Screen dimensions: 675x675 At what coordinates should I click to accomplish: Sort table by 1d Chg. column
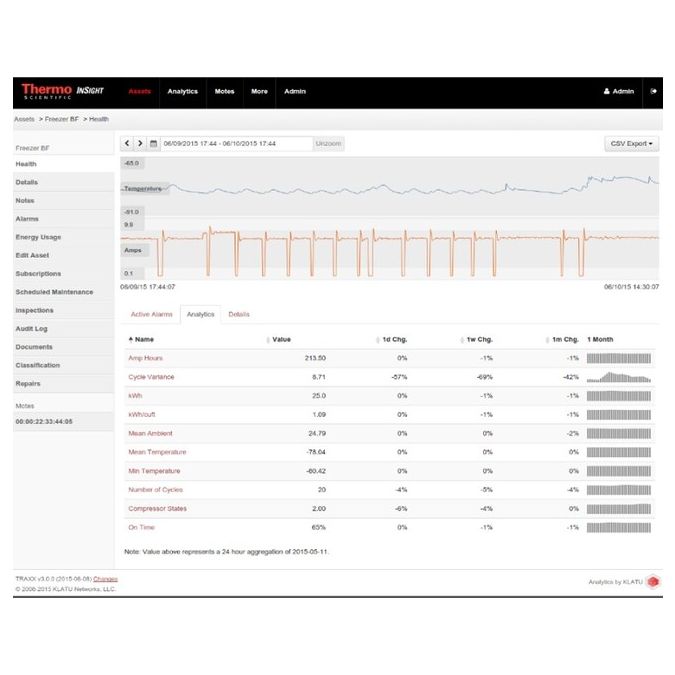click(x=391, y=340)
